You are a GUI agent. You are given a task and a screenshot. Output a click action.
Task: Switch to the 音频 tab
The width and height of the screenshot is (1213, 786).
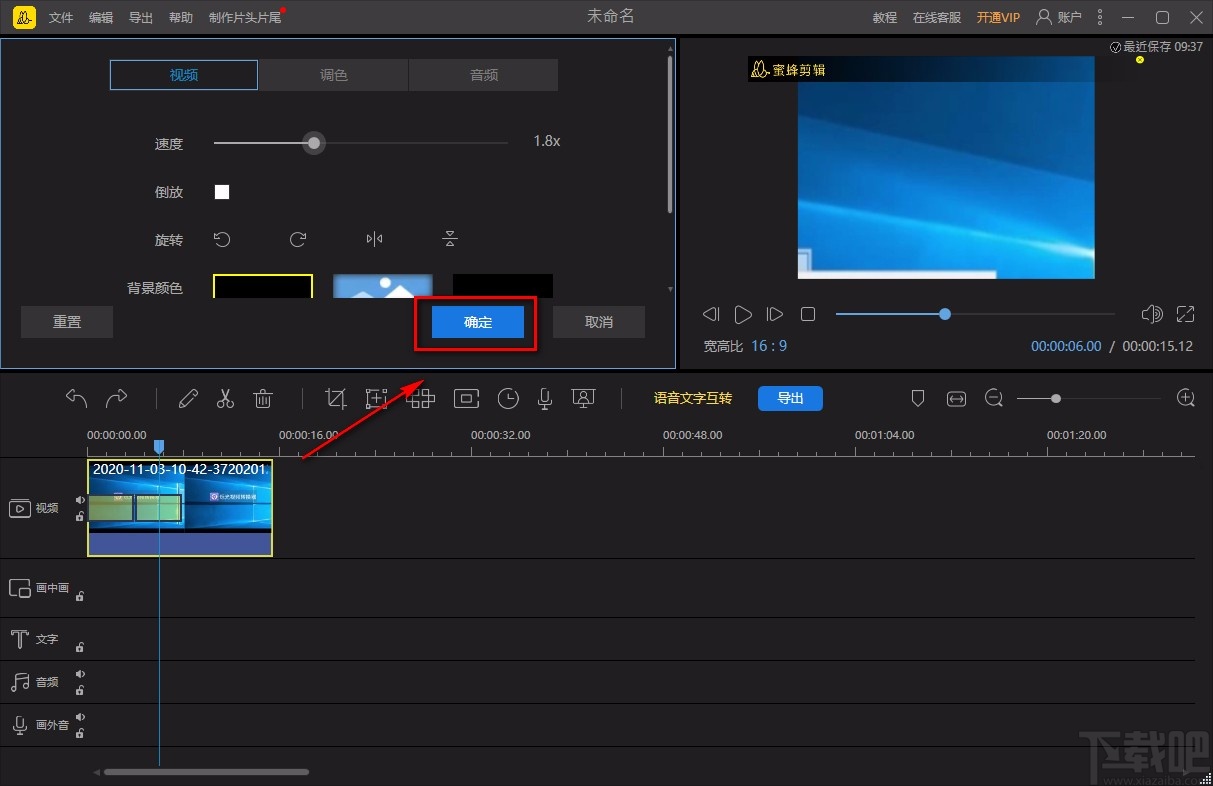484,75
